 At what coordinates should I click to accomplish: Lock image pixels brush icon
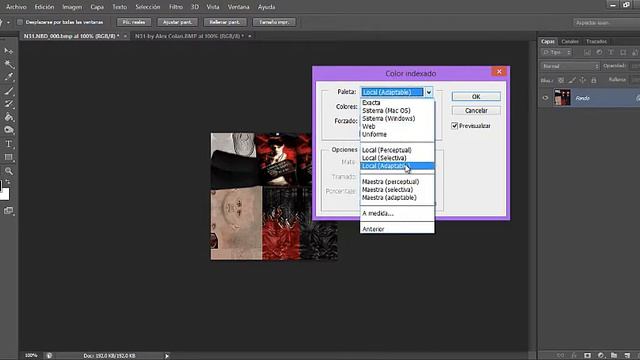tap(572, 80)
